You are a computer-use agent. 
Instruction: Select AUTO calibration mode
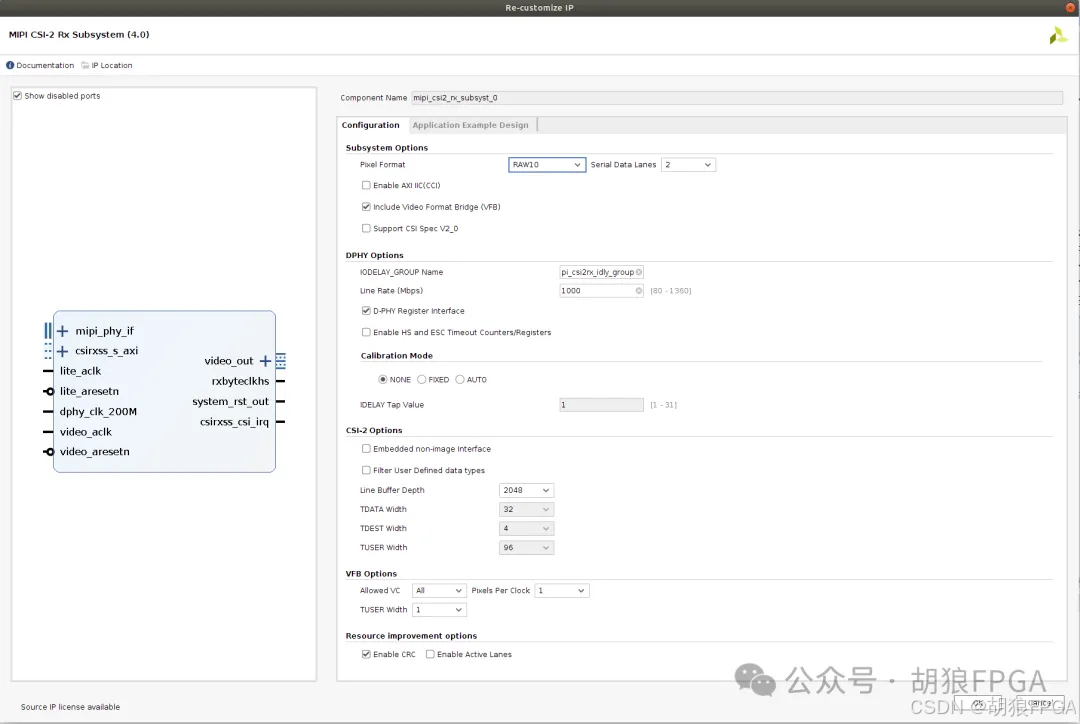pos(459,380)
